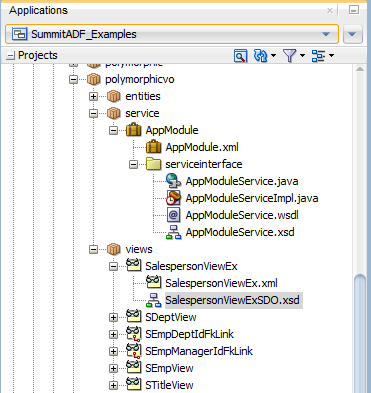Collapse the views package node
The image size is (371, 393).
pyautogui.click(x=93, y=249)
